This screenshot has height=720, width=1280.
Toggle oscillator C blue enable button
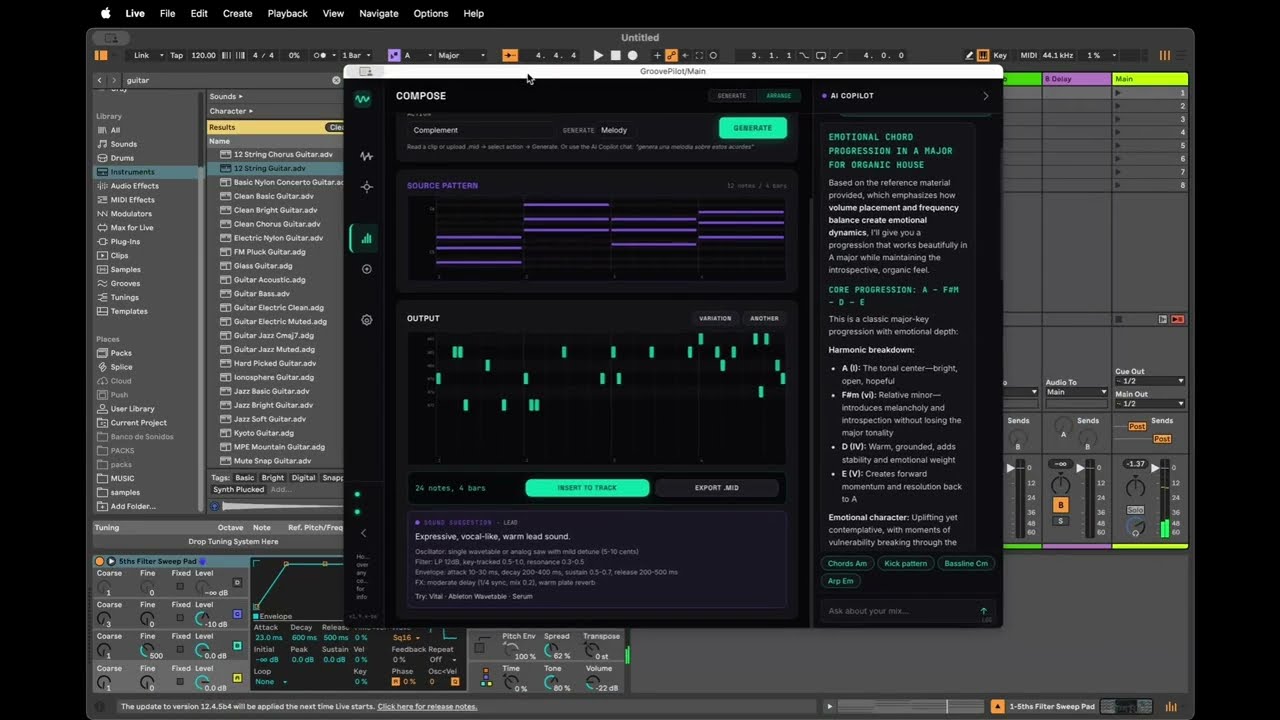[237, 614]
